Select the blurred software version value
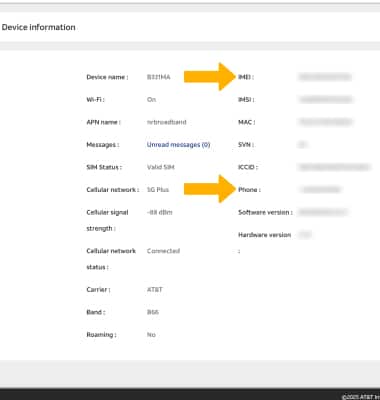The image size is (380, 400). pos(323,212)
